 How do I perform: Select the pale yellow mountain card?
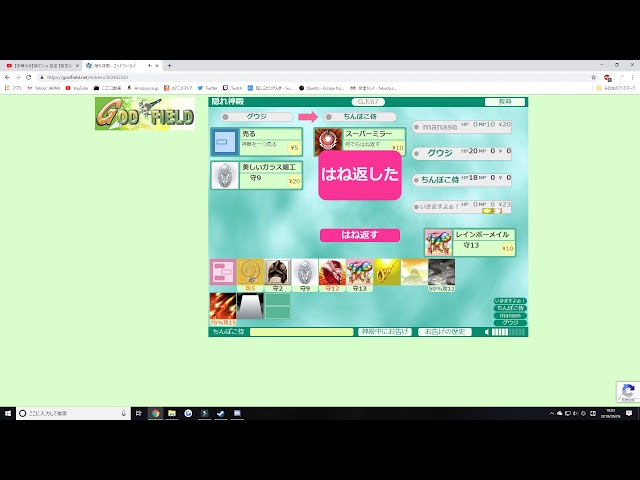pyautogui.click(x=414, y=272)
